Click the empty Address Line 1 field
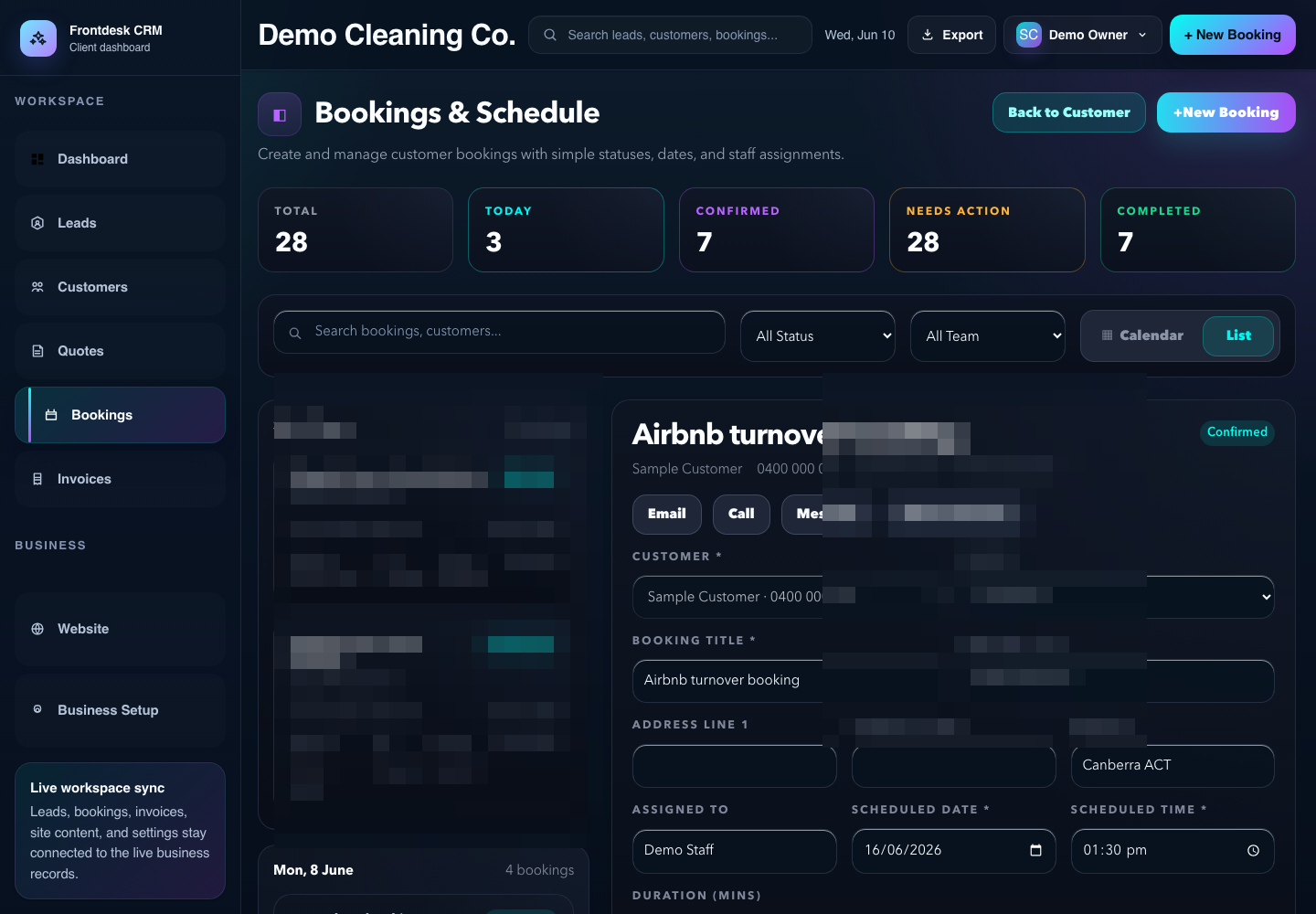The image size is (1316, 914). [735, 766]
